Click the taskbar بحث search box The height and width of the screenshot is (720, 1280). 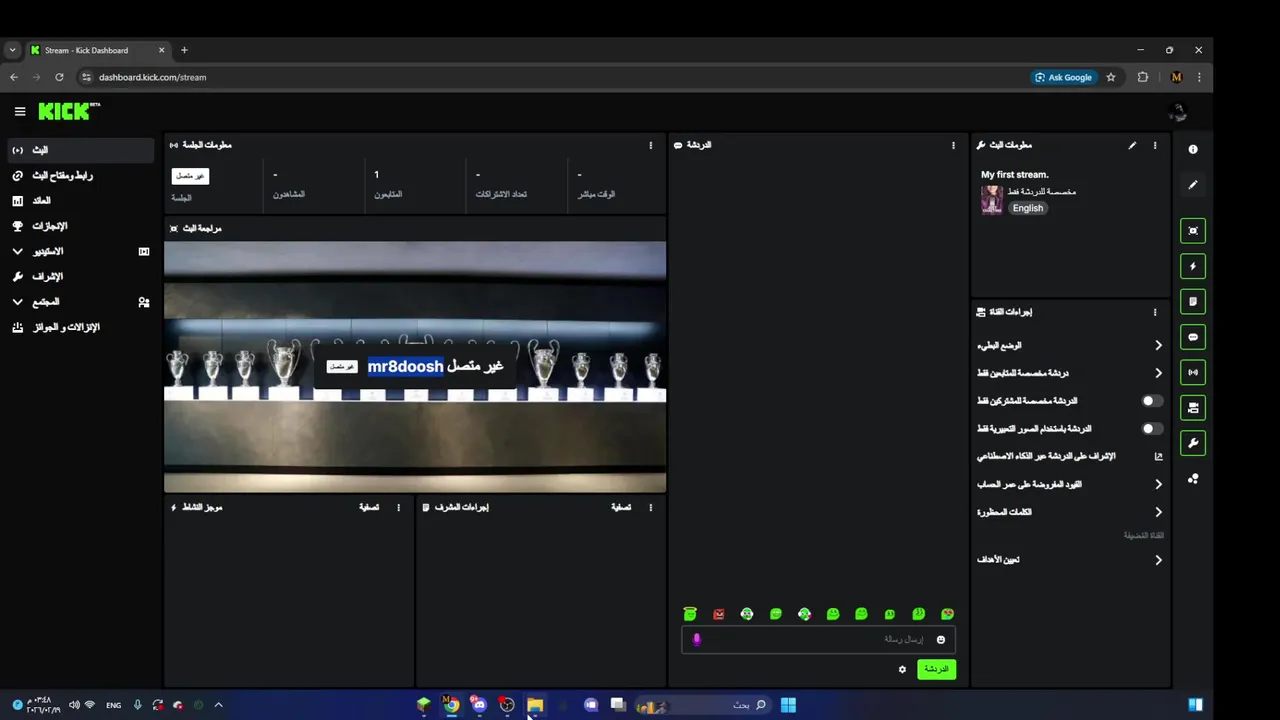coord(704,705)
